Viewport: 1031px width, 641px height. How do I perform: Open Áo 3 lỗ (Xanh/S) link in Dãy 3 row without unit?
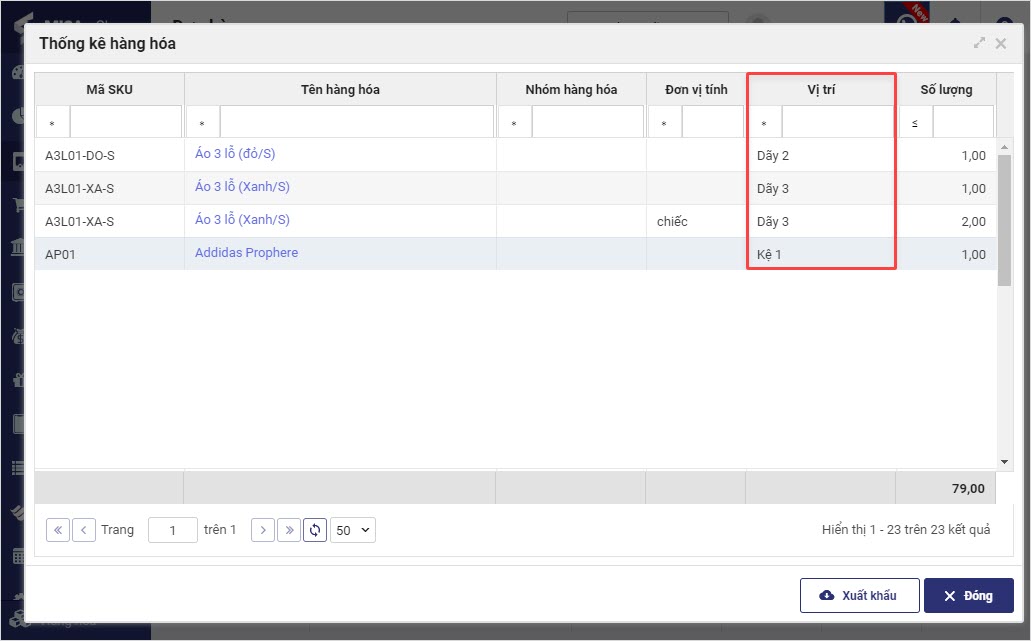pyautogui.click(x=242, y=187)
